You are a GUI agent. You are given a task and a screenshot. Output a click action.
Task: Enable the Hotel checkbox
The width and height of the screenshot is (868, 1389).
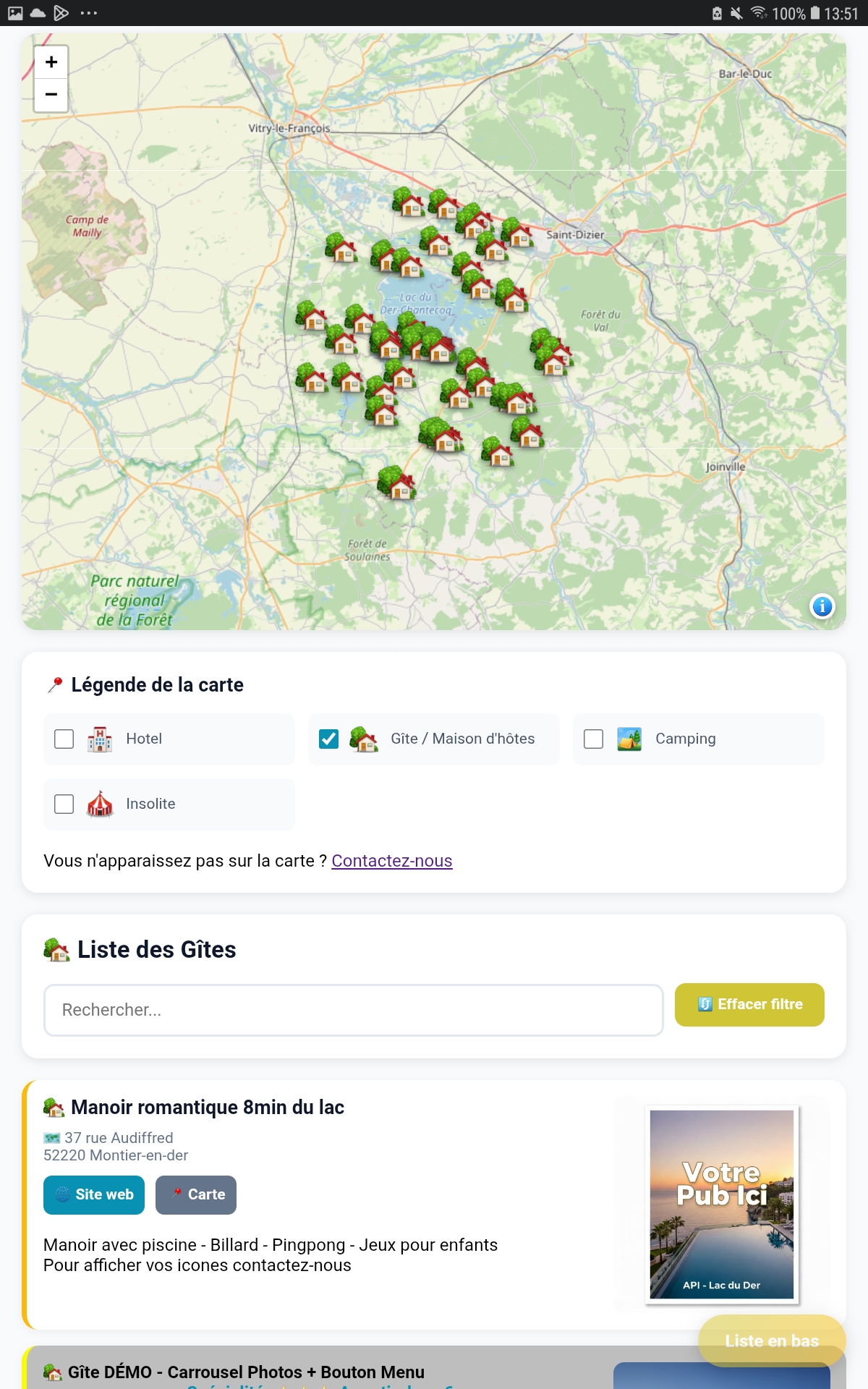(x=64, y=739)
